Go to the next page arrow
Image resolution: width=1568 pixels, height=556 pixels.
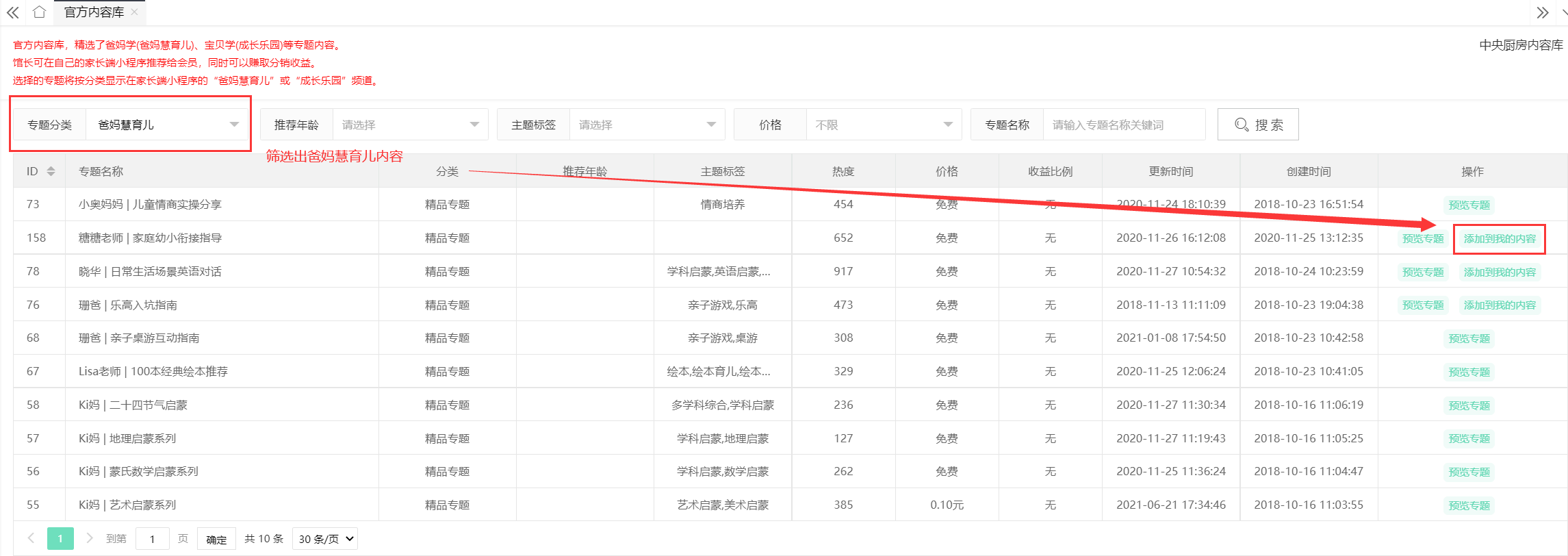[89, 538]
